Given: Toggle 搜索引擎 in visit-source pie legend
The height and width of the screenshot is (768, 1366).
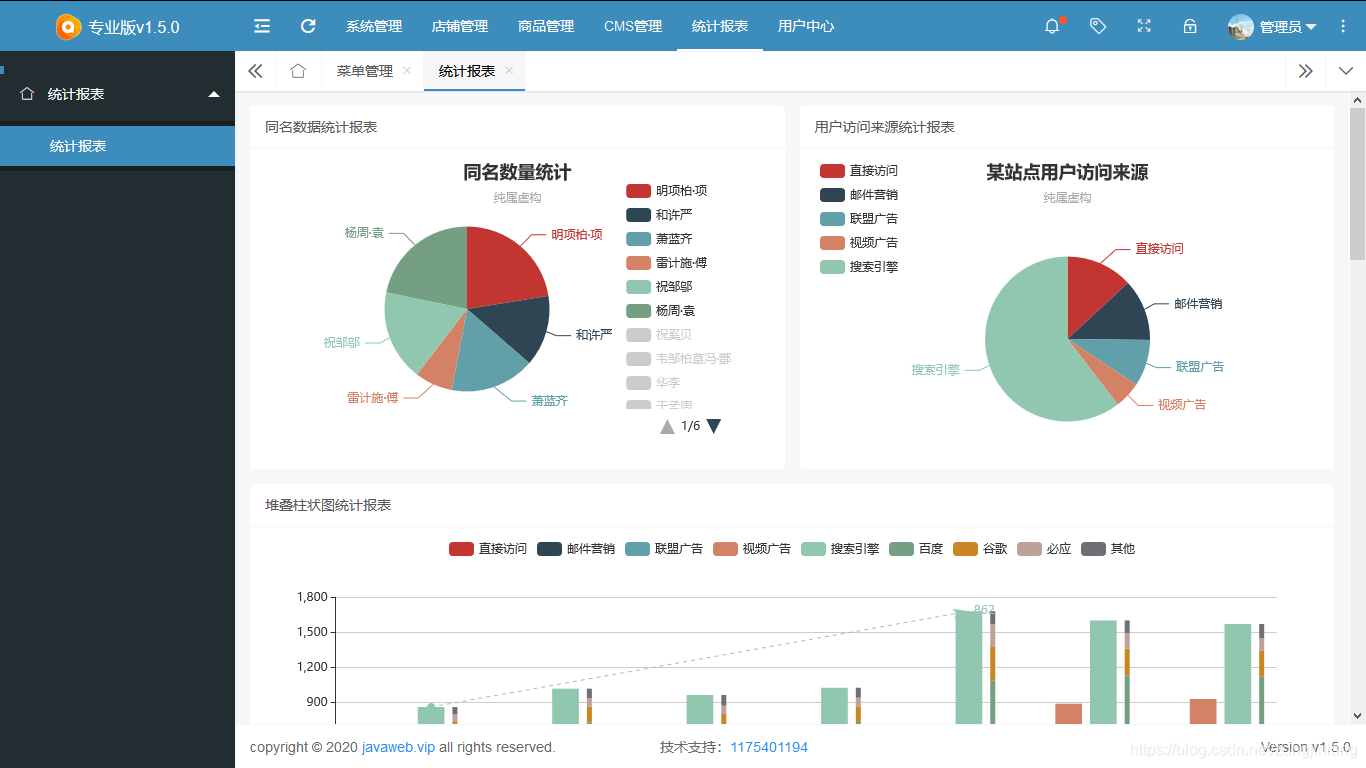Looking at the screenshot, I should (x=859, y=267).
